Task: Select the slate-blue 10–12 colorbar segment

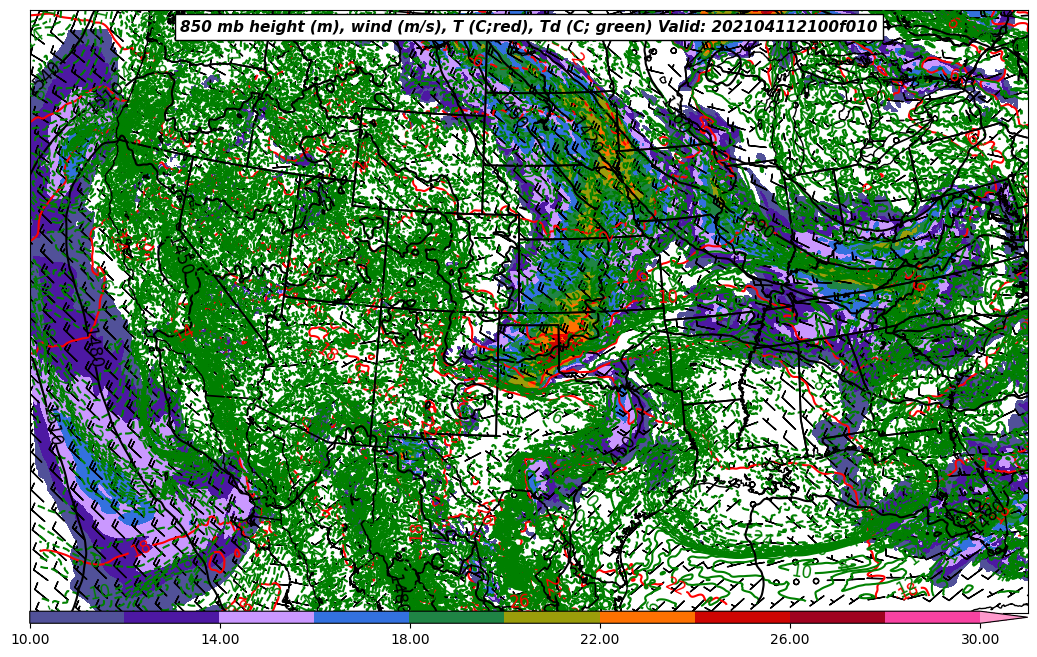Action: (77, 618)
